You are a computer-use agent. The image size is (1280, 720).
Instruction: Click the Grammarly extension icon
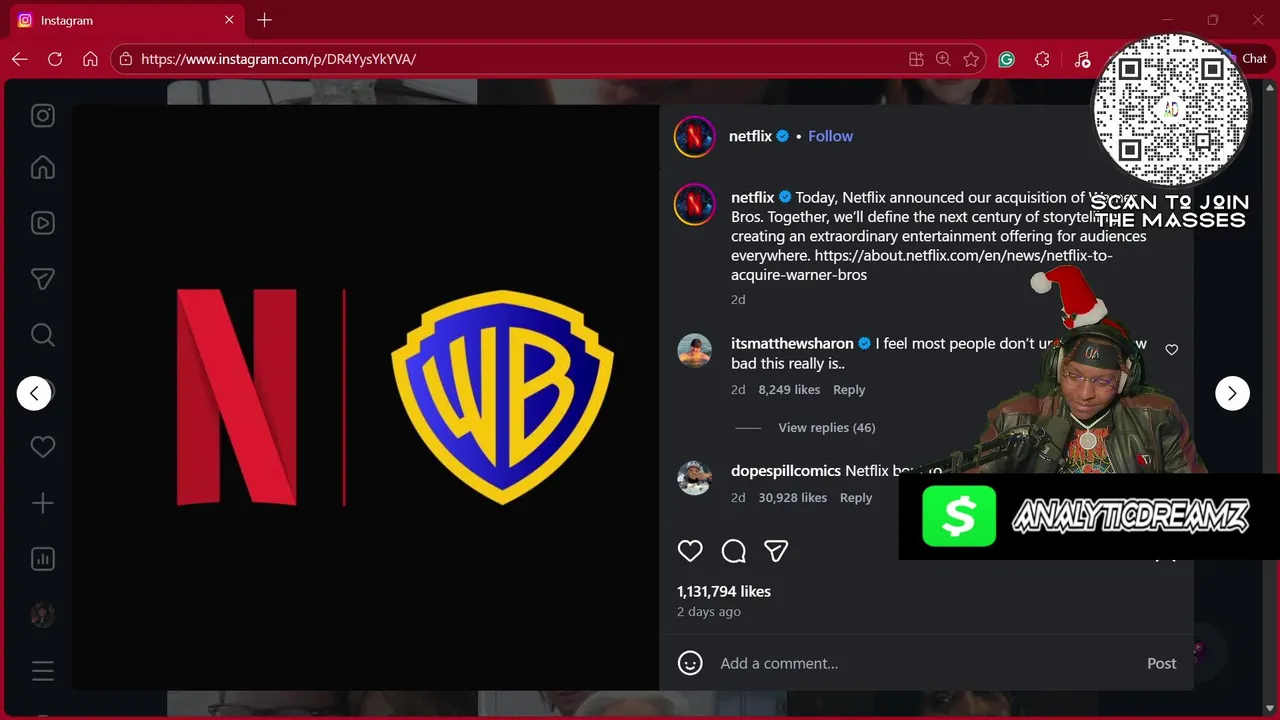(1007, 59)
